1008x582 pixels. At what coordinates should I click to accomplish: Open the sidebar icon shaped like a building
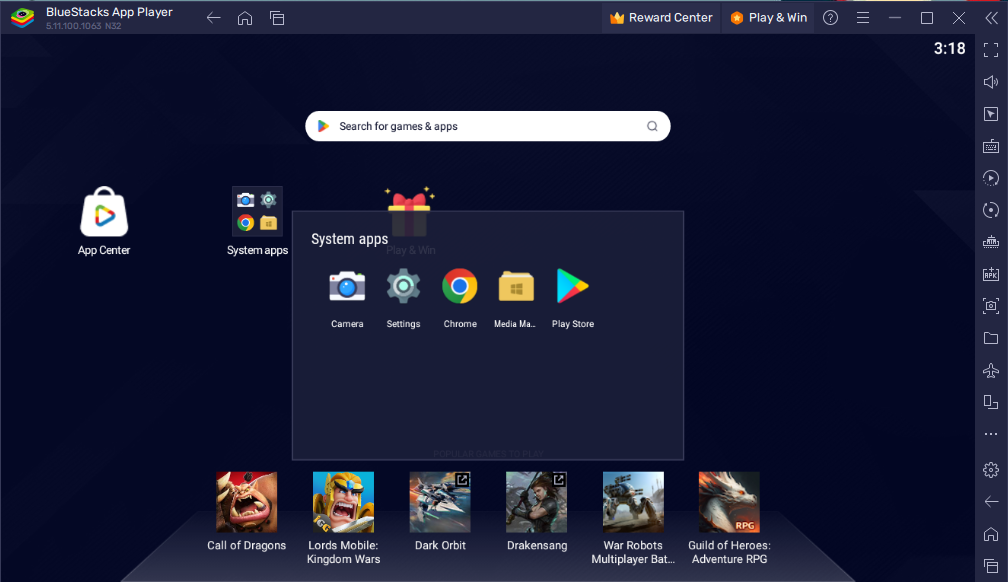coord(991,242)
